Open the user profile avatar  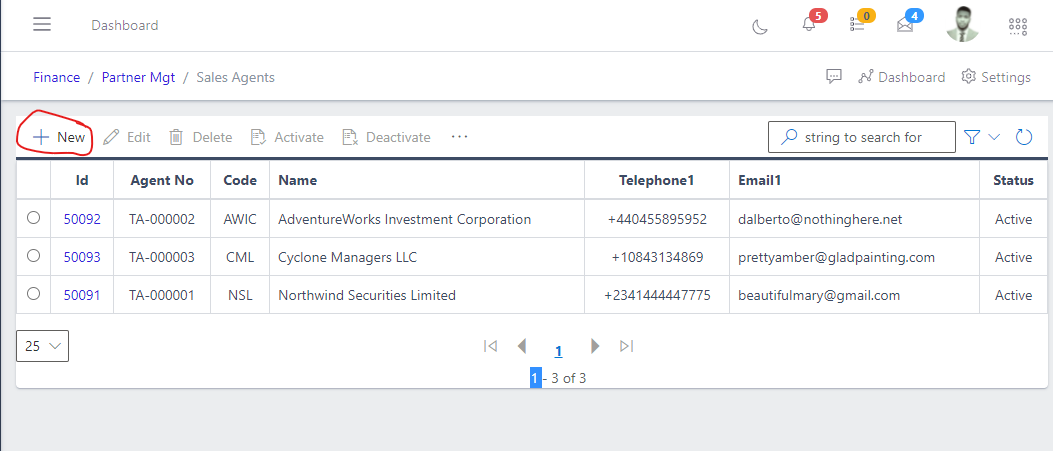pyautogui.click(x=962, y=25)
